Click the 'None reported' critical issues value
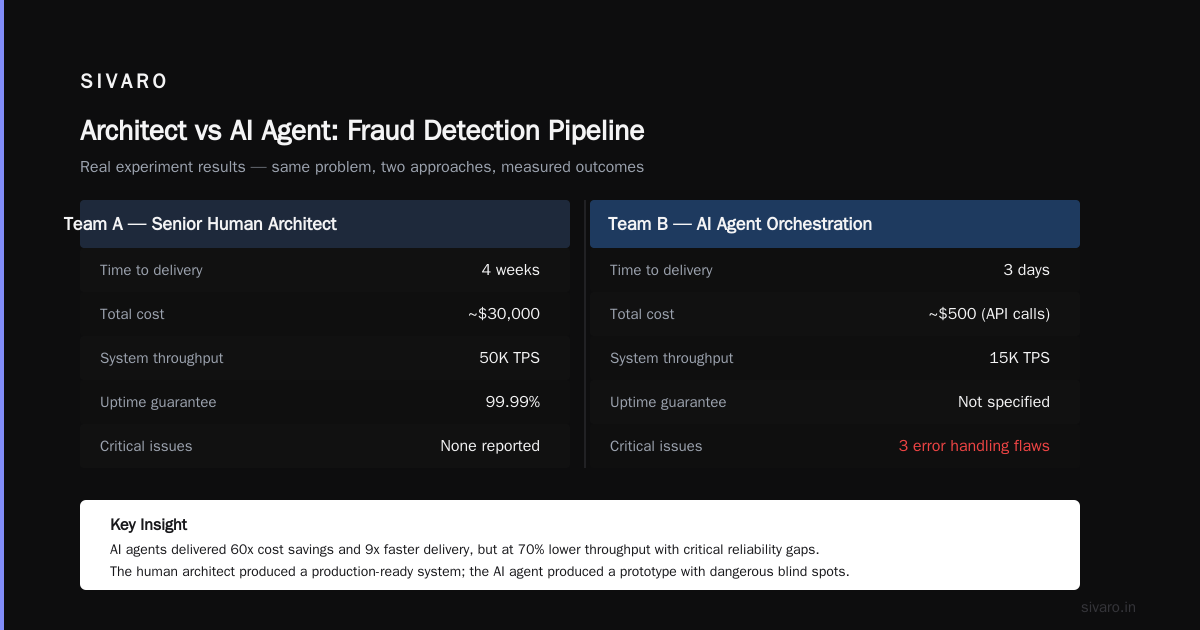This screenshot has height=630, width=1200. (490, 446)
